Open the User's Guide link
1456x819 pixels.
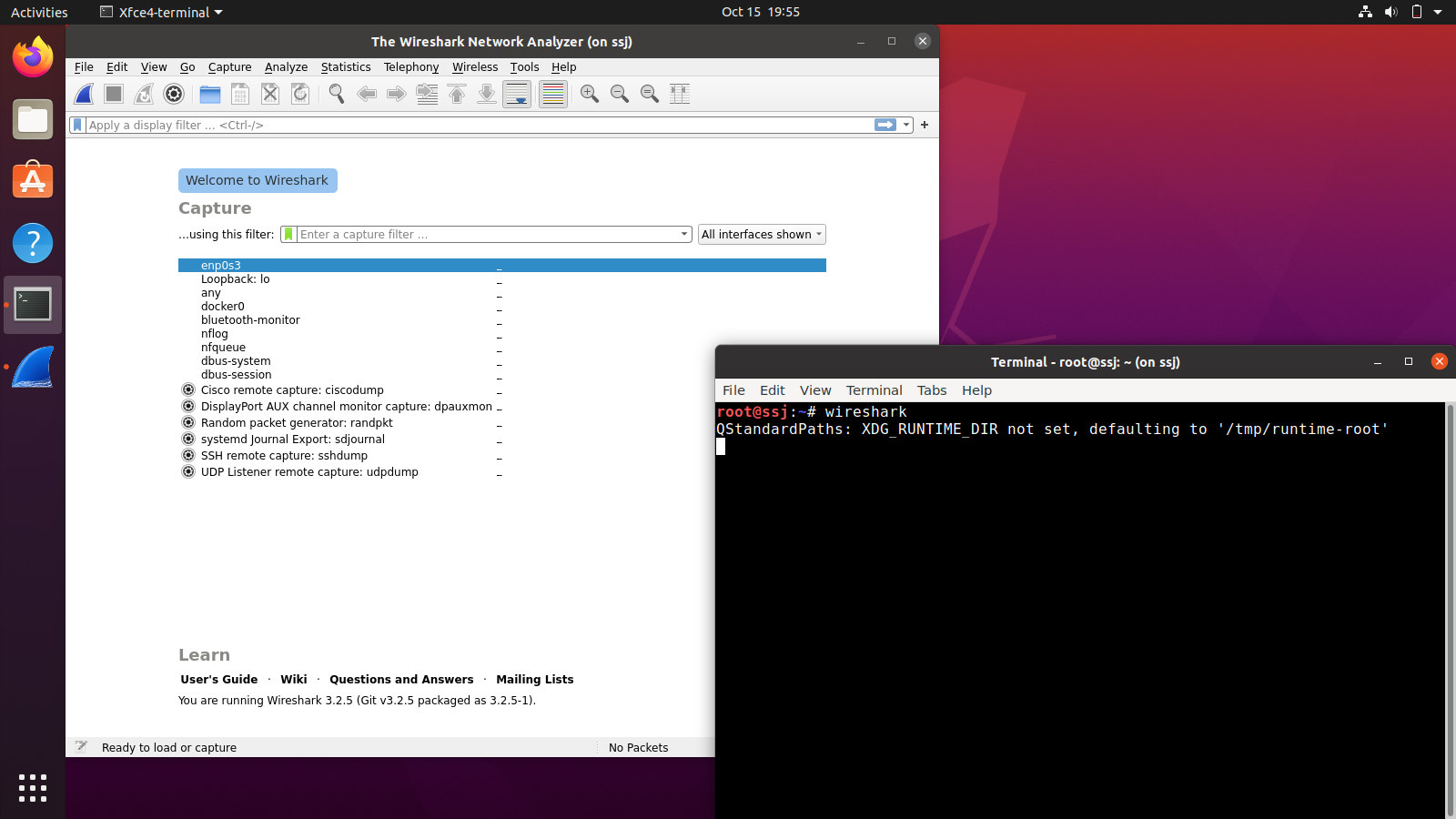coord(219,680)
